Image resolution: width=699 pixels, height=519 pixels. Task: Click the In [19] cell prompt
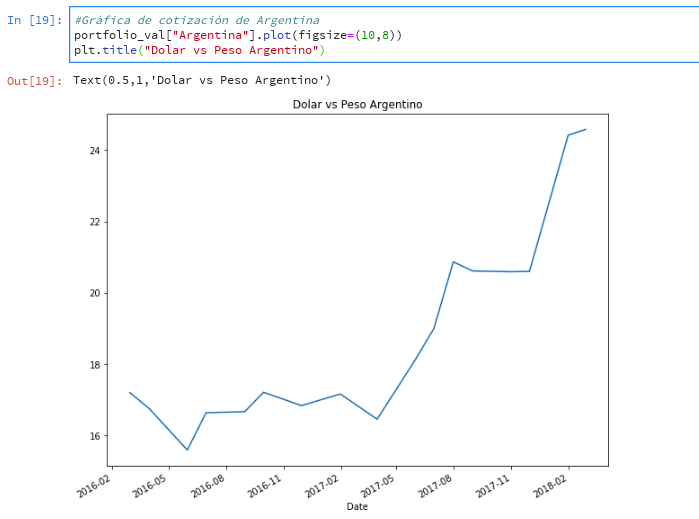pyautogui.click(x=34, y=20)
